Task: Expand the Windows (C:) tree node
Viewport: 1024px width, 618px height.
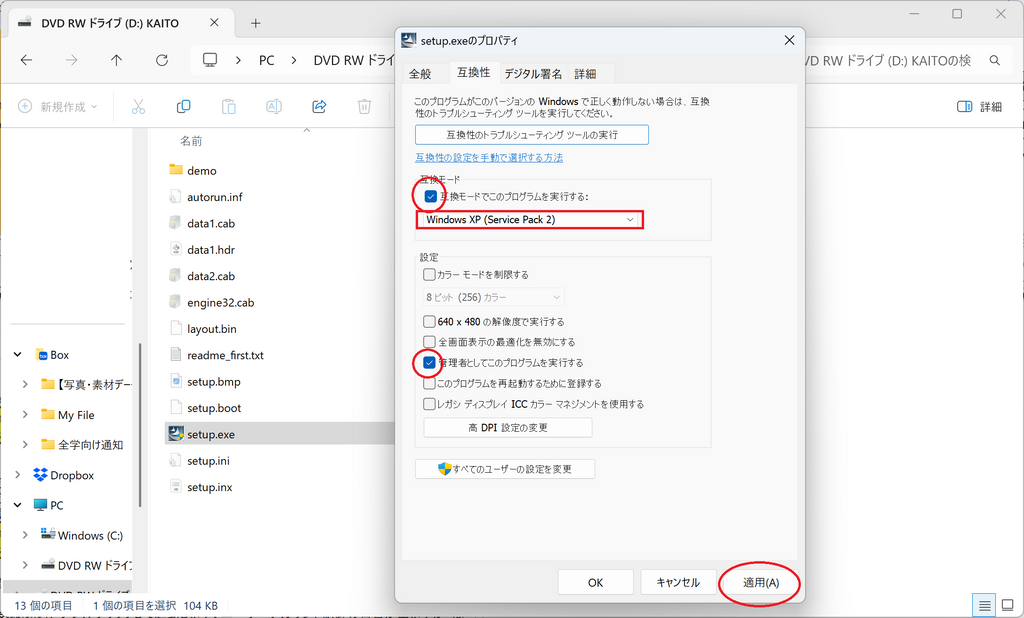Action: click(25, 535)
